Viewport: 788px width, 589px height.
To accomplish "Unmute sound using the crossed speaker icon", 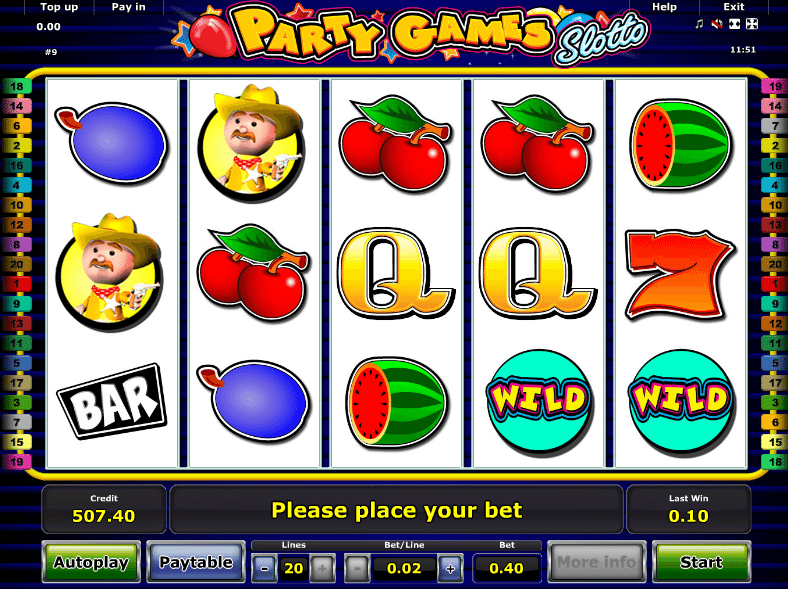I will click(x=717, y=24).
